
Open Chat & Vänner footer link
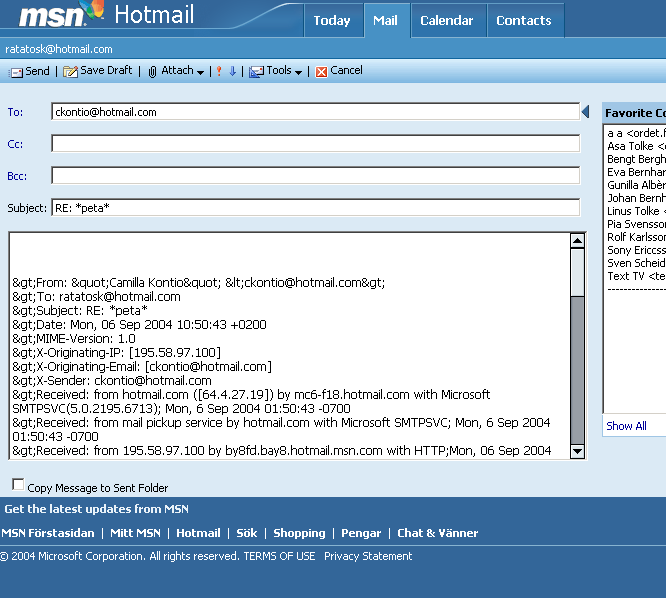437,533
